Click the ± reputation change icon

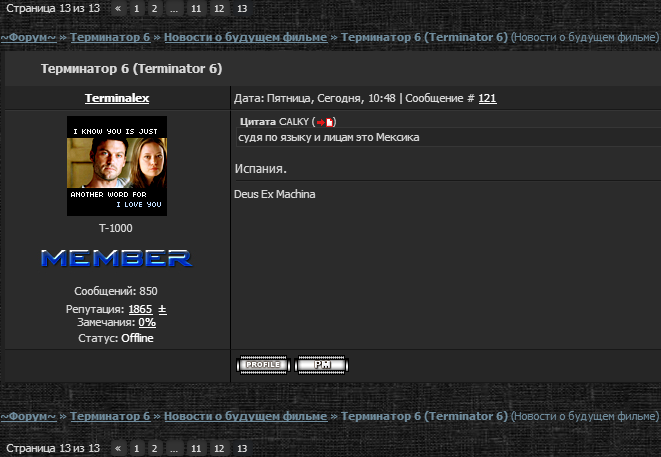[162, 309]
